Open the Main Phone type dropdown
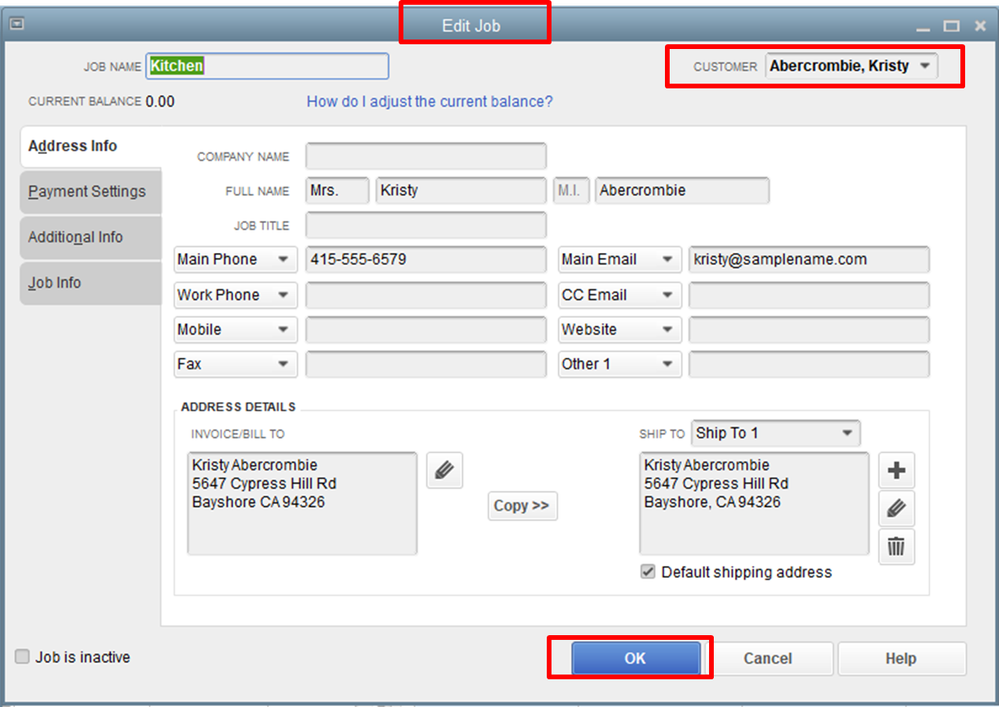Image resolution: width=999 pixels, height=707 pixels. click(235, 259)
